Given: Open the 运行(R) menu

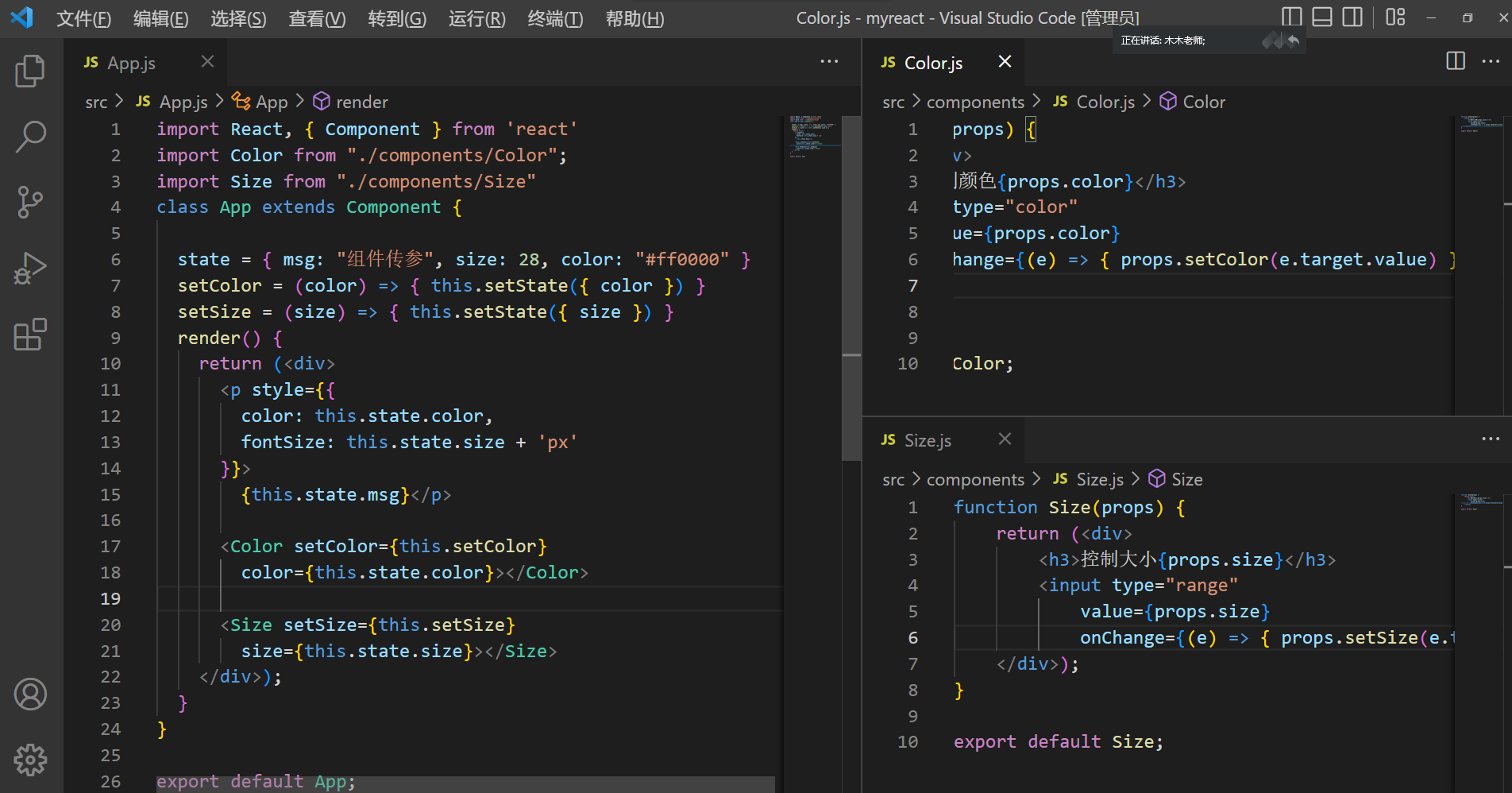Looking at the screenshot, I should [x=476, y=18].
